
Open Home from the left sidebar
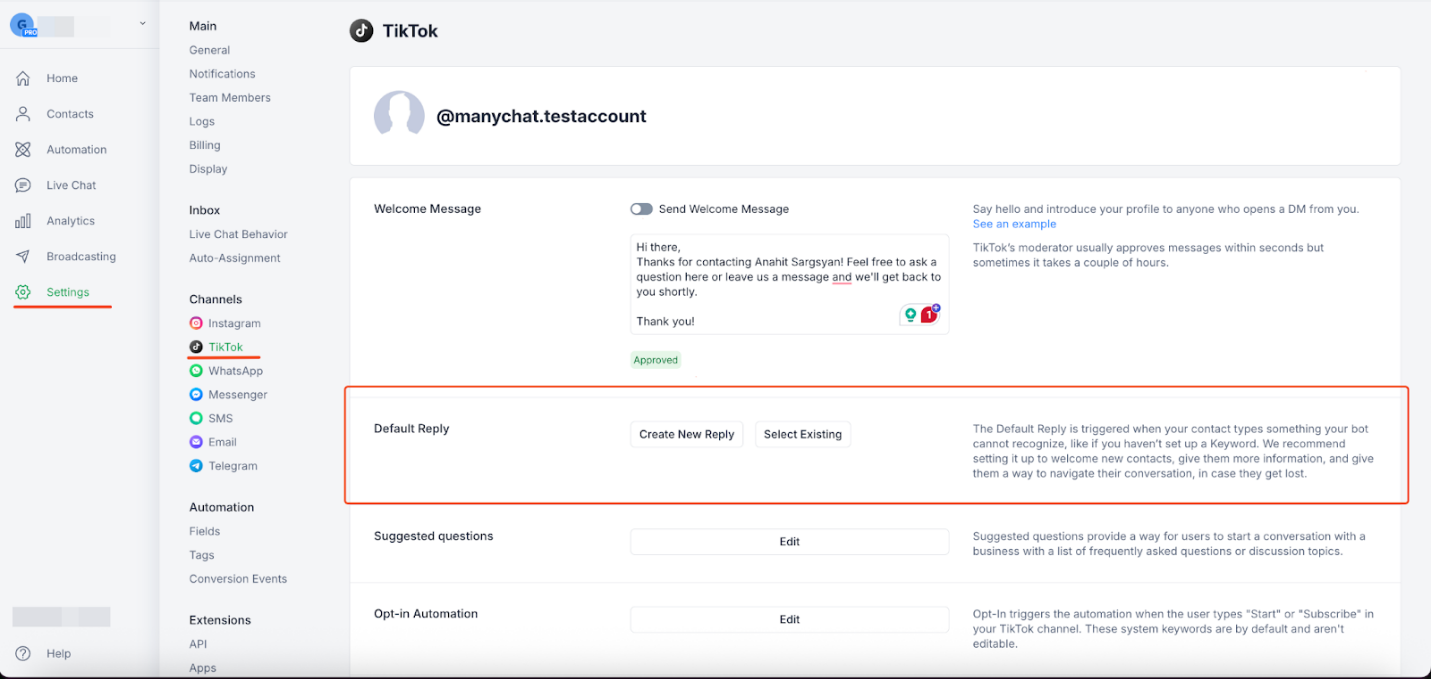click(61, 78)
